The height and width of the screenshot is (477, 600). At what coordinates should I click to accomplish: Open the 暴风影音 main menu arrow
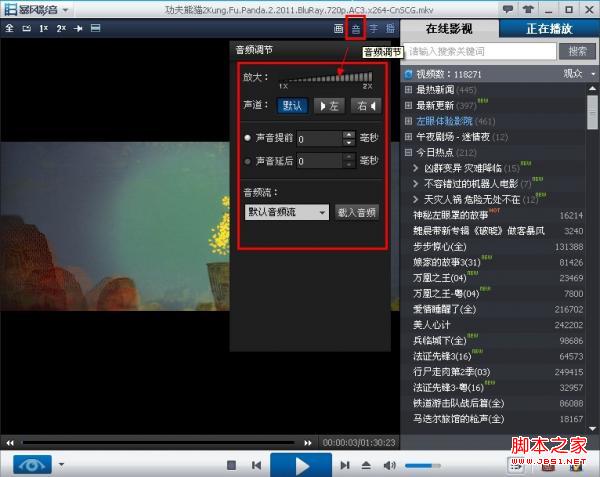tap(65, 10)
